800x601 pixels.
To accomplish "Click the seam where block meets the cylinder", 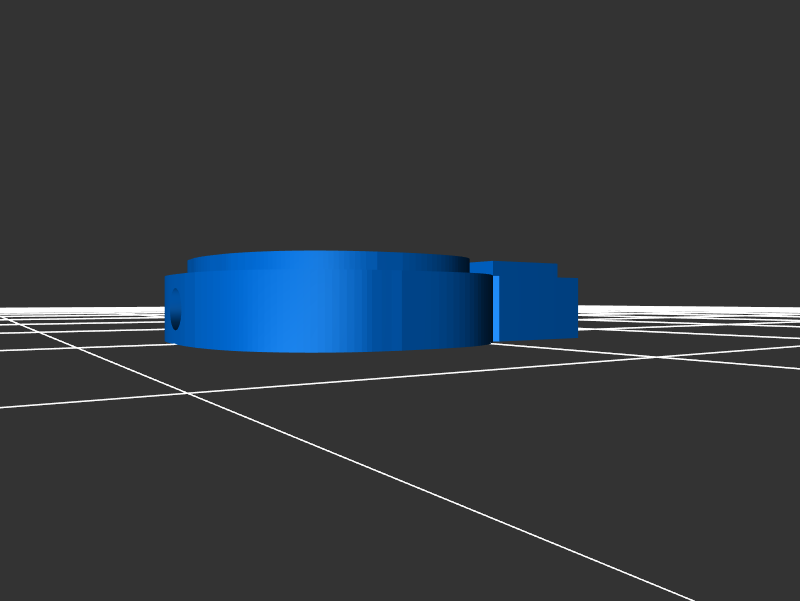I will click(492, 308).
